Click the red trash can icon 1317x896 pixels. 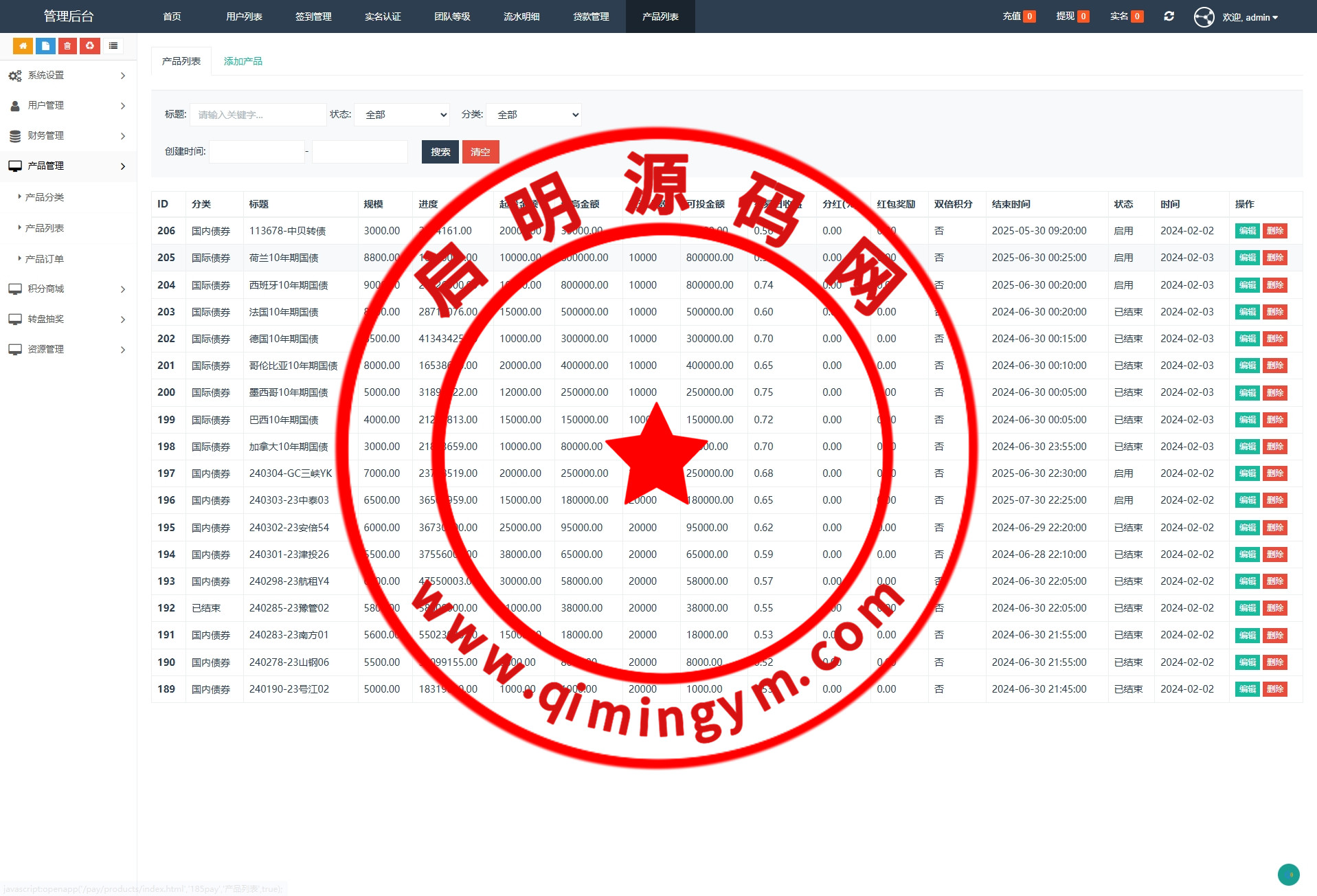pos(67,46)
